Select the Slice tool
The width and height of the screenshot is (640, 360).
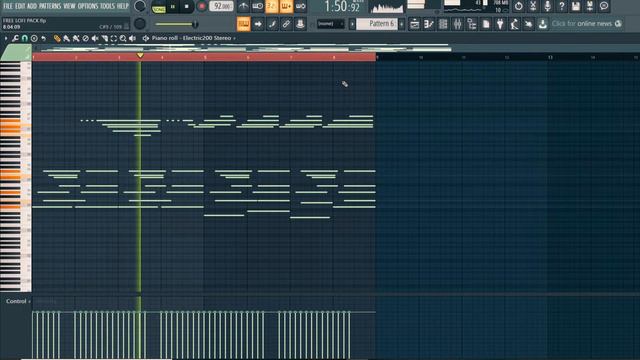point(104,38)
